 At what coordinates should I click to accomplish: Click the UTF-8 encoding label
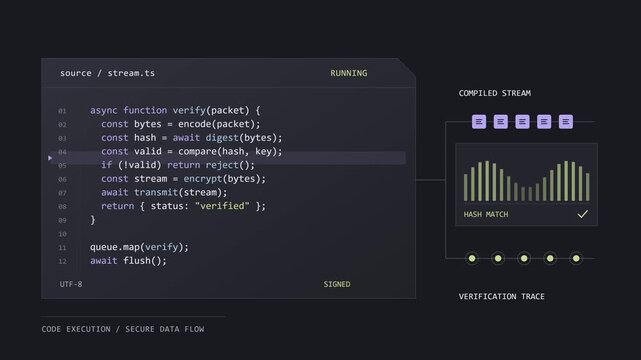pyautogui.click(x=71, y=284)
